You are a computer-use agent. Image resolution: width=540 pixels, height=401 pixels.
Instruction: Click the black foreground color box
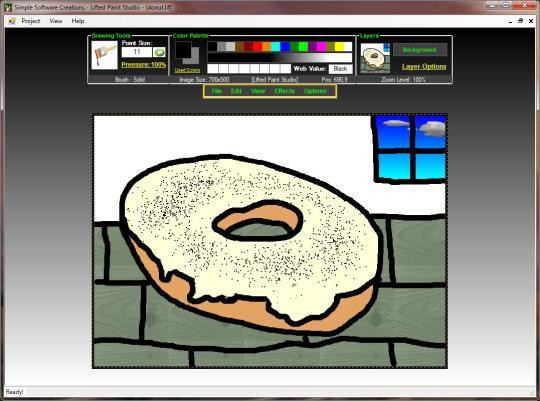coord(183,50)
